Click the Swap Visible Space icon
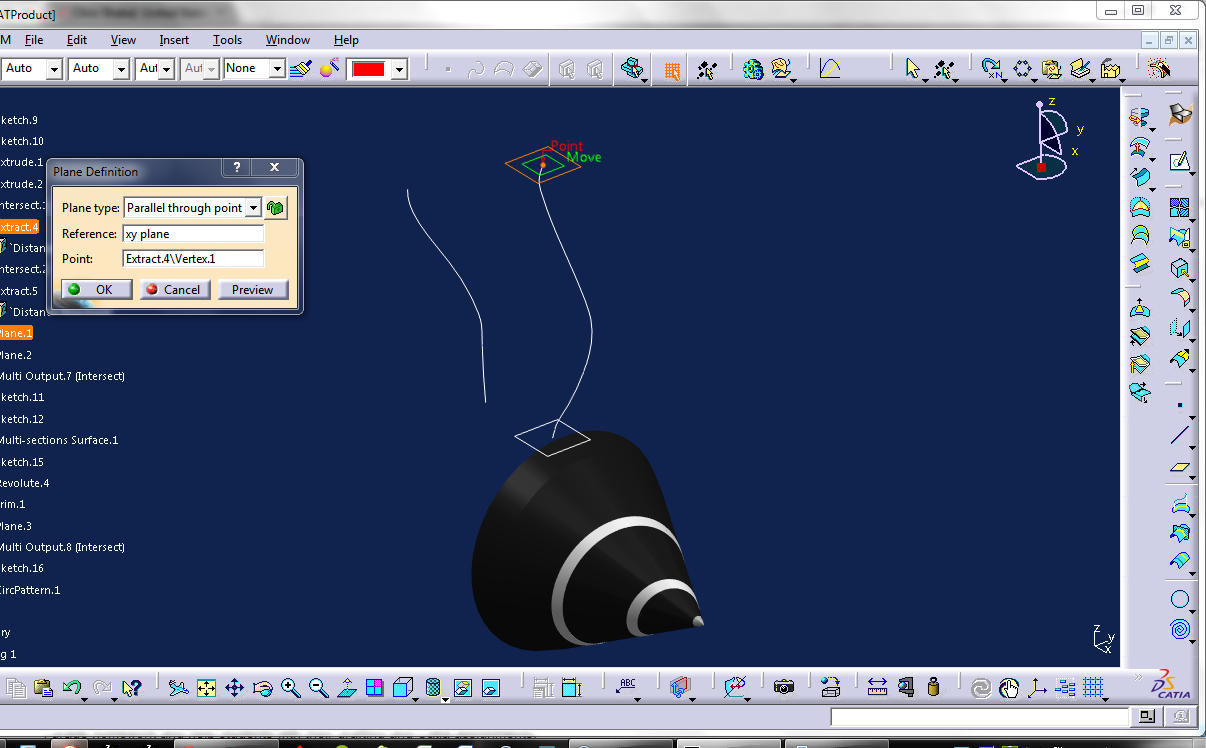 click(x=491, y=687)
